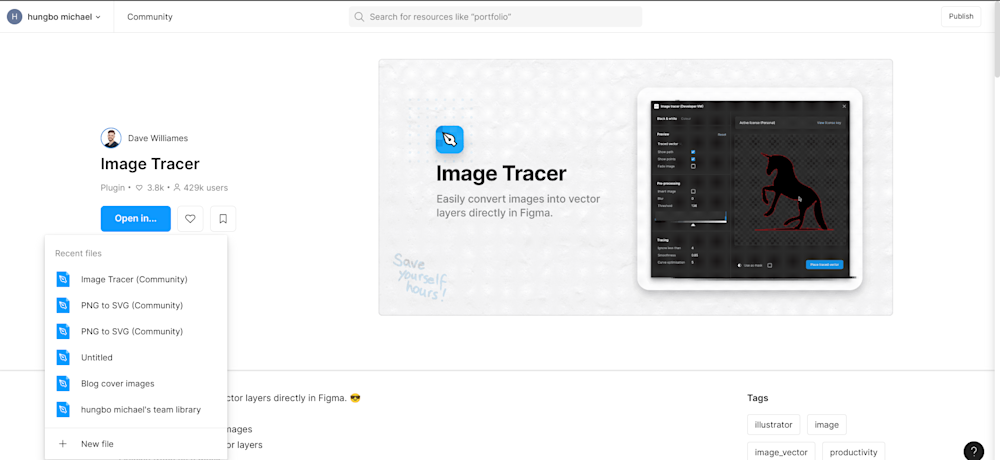Open the Image Tracer preview thumbnail

click(635, 188)
